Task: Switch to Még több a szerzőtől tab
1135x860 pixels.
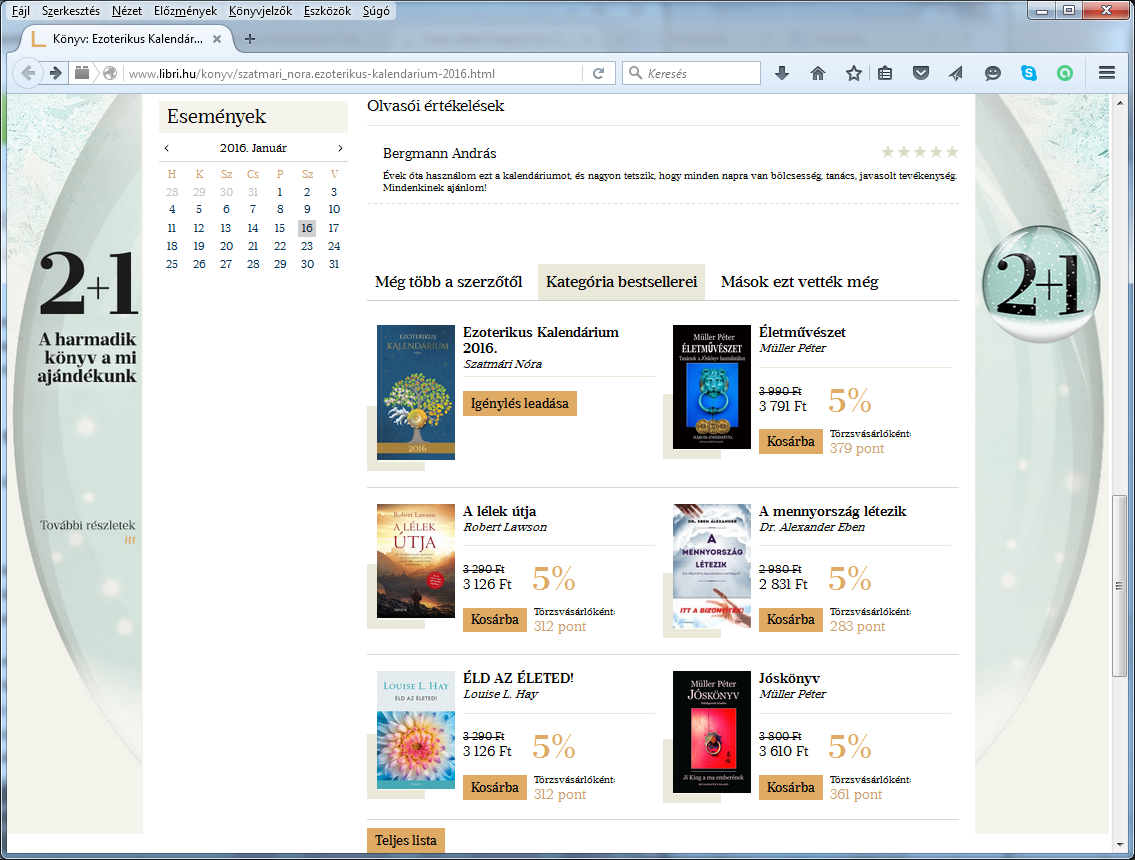Action: click(x=449, y=282)
